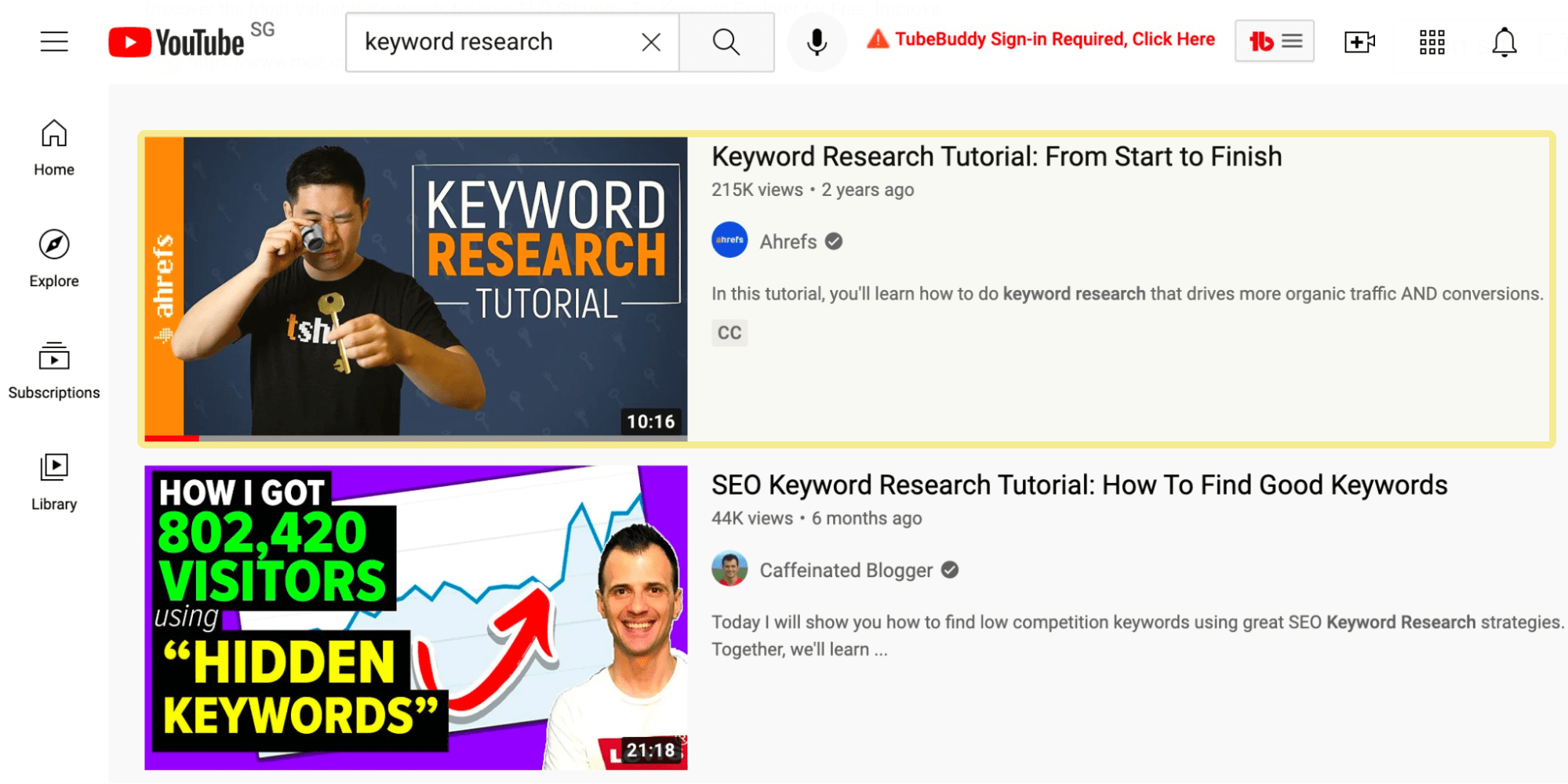Open the YouTube apps grid
This screenshot has width=1568, height=784.
(1432, 42)
